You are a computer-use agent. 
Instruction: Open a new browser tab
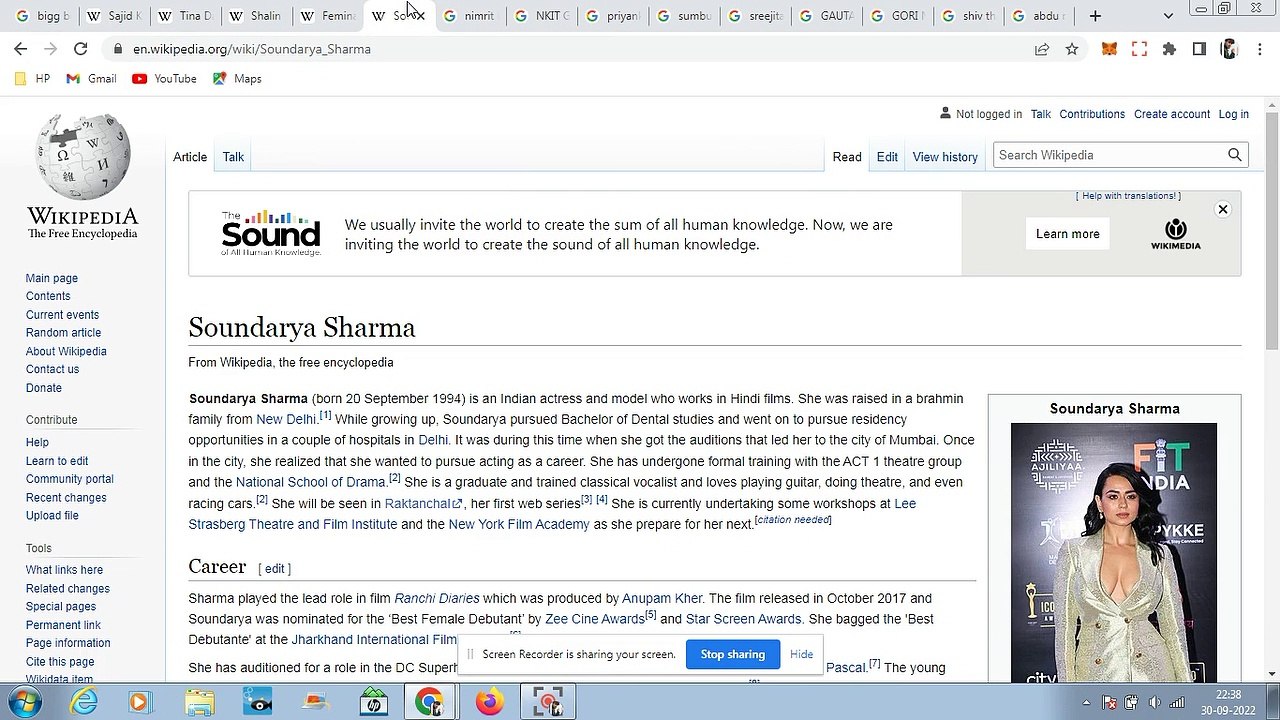click(1095, 16)
